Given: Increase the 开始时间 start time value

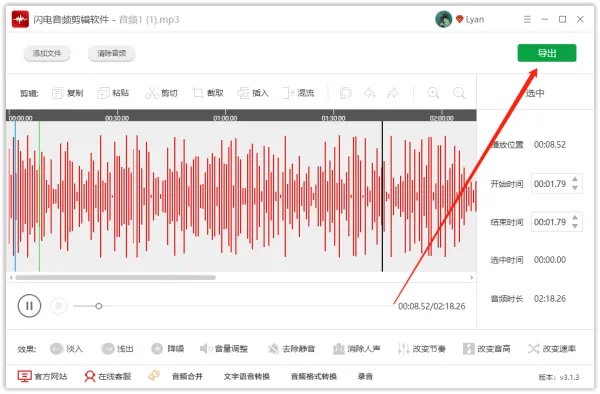Looking at the screenshot, I should point(575,179).
